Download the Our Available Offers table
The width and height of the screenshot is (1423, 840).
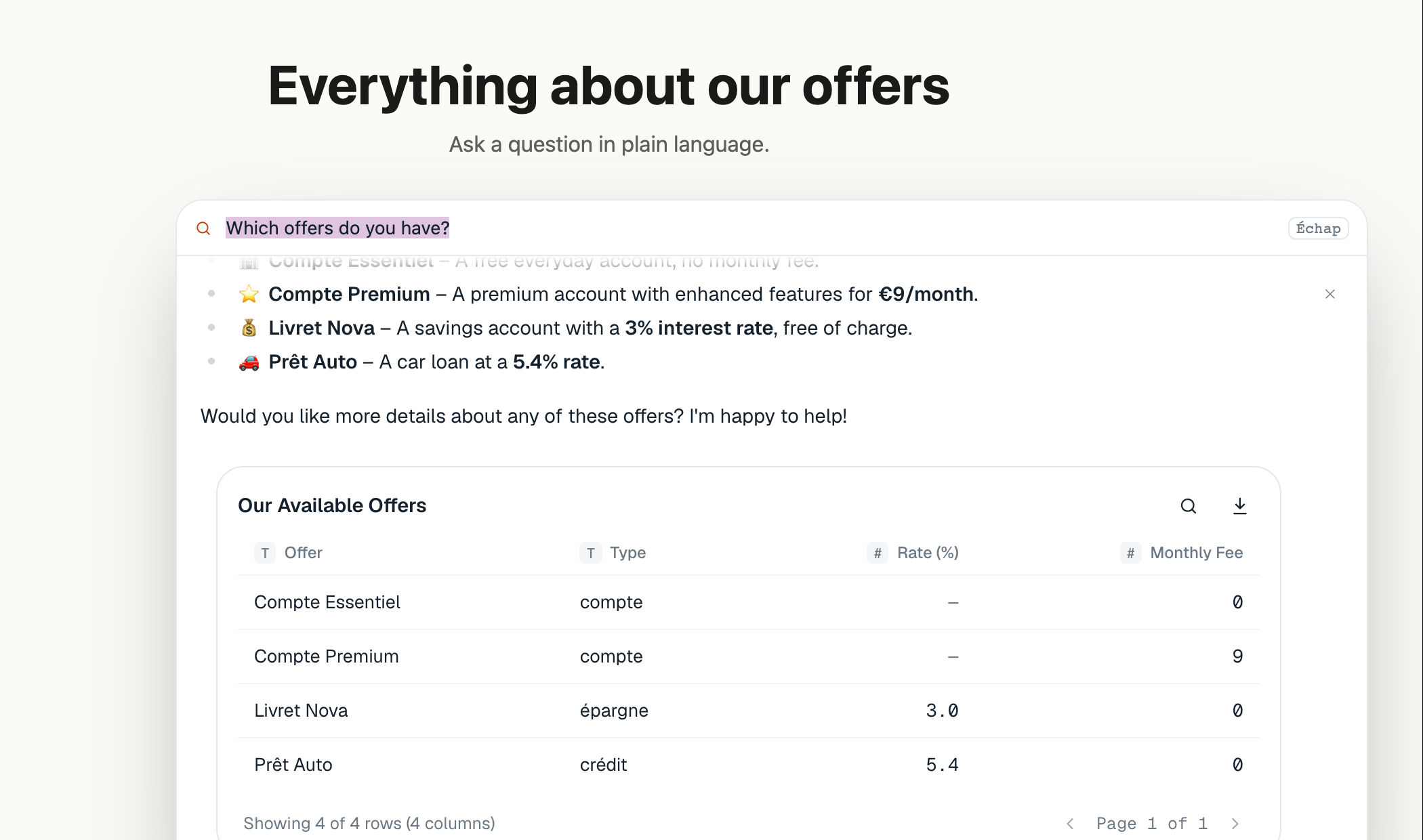click(1239, 506)
